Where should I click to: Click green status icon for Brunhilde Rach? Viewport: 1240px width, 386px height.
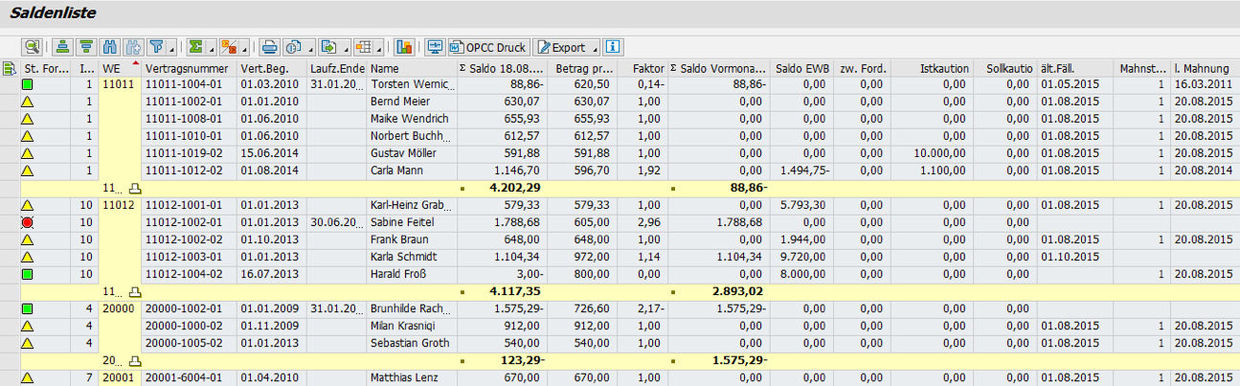point(28,309)
